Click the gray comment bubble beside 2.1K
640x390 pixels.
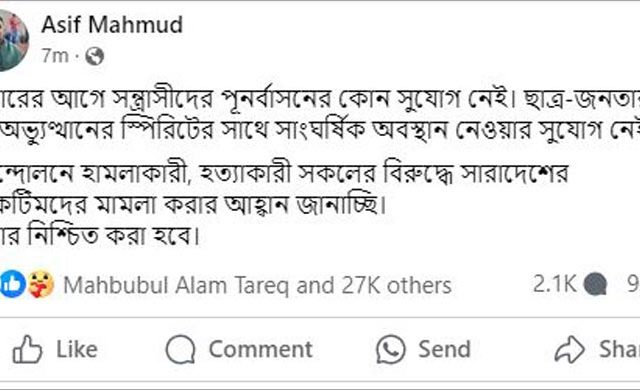pyautogui.click(x=596, y=285)
